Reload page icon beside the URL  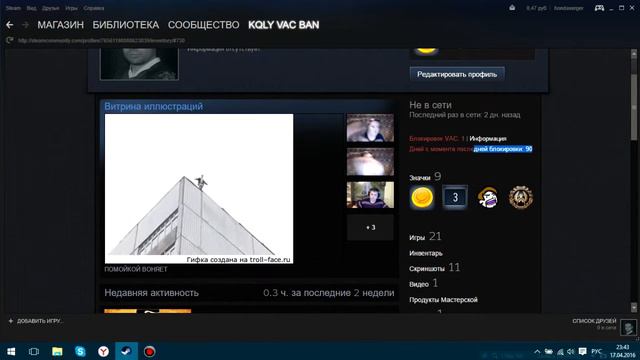click(10, 40)
